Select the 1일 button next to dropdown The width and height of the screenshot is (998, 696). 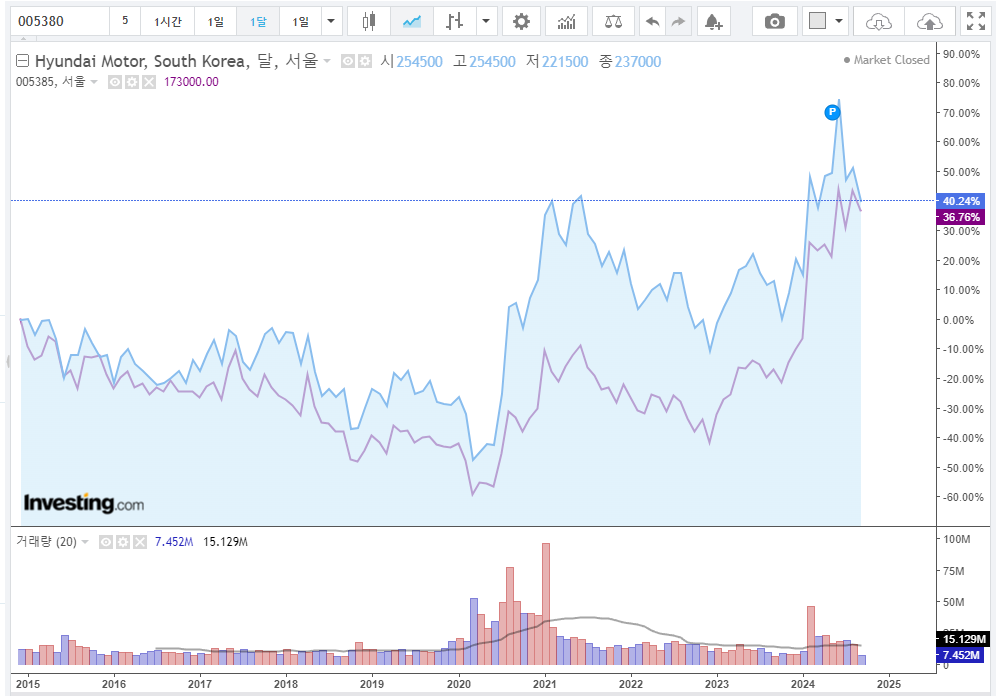click(300, 22)
